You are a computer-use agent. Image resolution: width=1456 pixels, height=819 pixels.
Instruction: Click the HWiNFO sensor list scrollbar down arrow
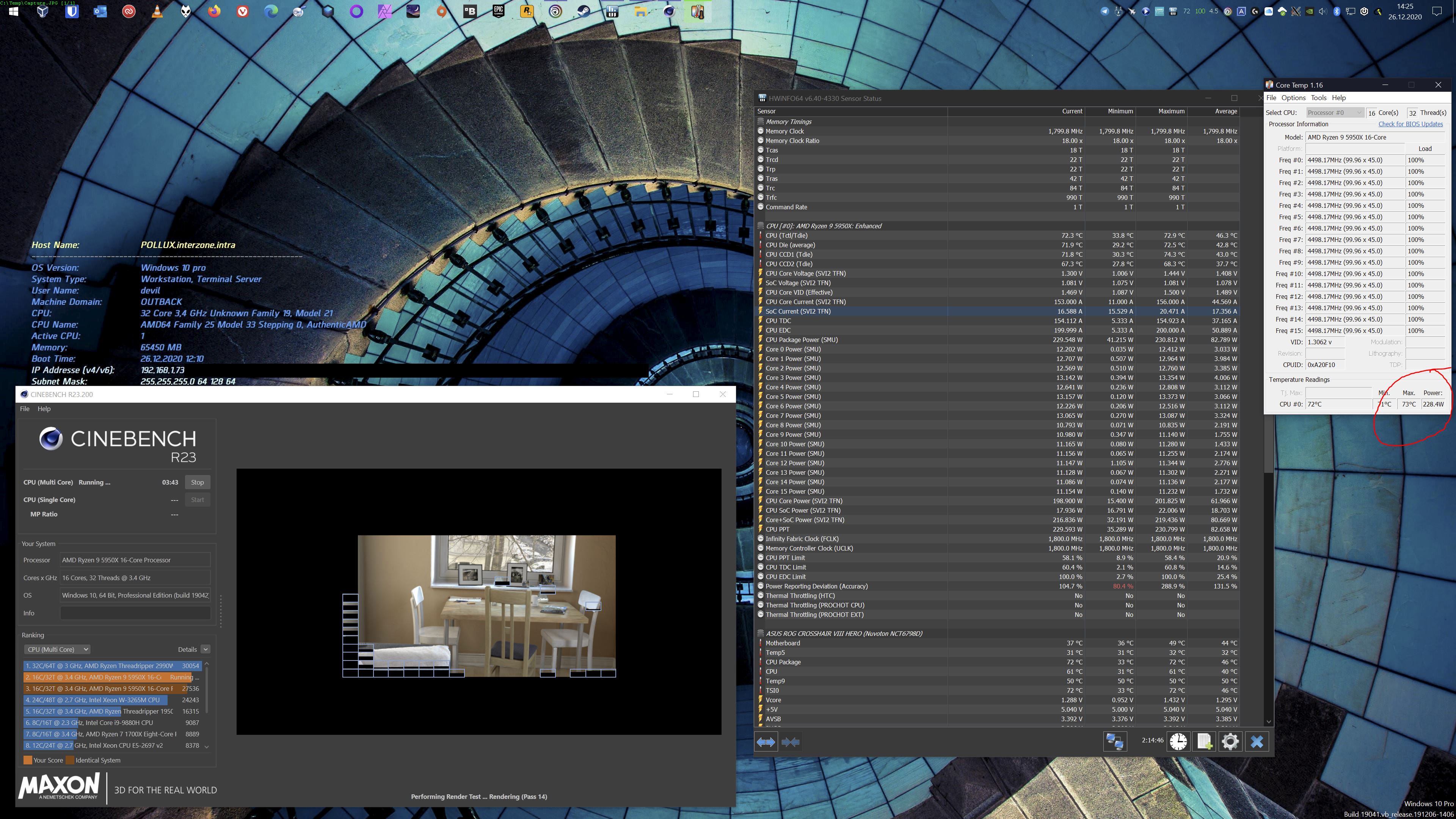tap(1268, 722)
